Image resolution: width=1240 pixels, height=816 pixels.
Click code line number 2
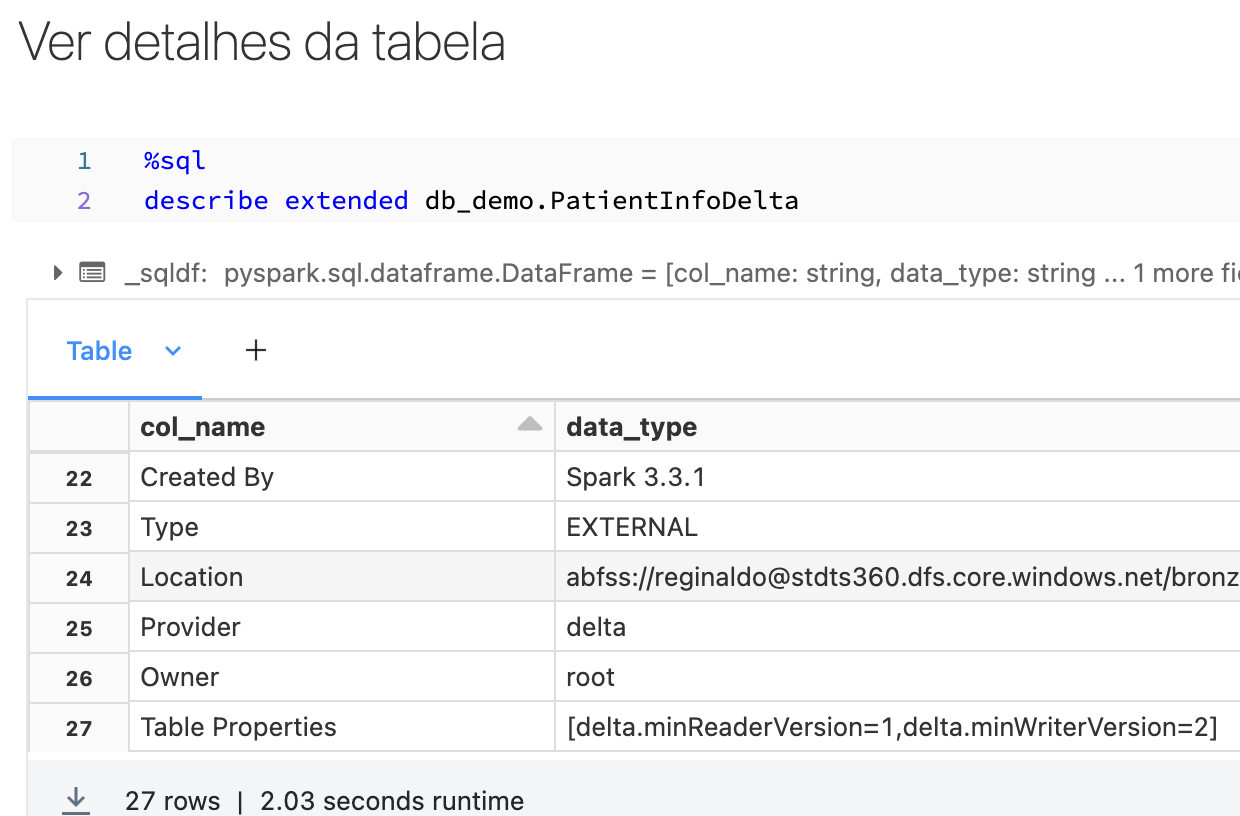point(84,201)
